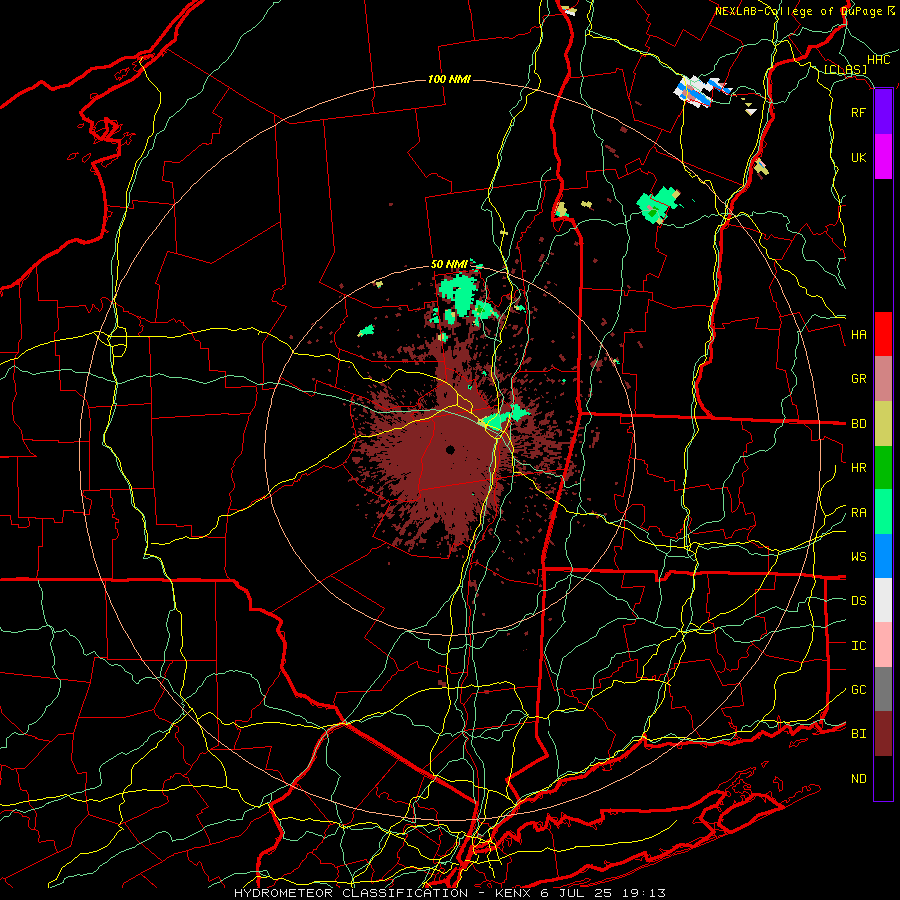Click the ND black legend swatch
Image resolution: width=900 pixels, height=900 pixels.
coord(883,778)
